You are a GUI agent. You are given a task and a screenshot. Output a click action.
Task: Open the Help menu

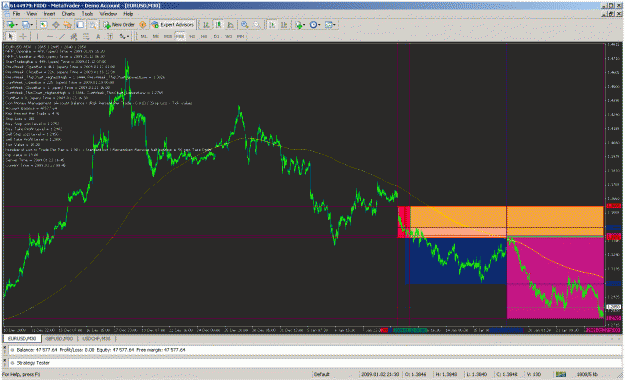[128, 14]
